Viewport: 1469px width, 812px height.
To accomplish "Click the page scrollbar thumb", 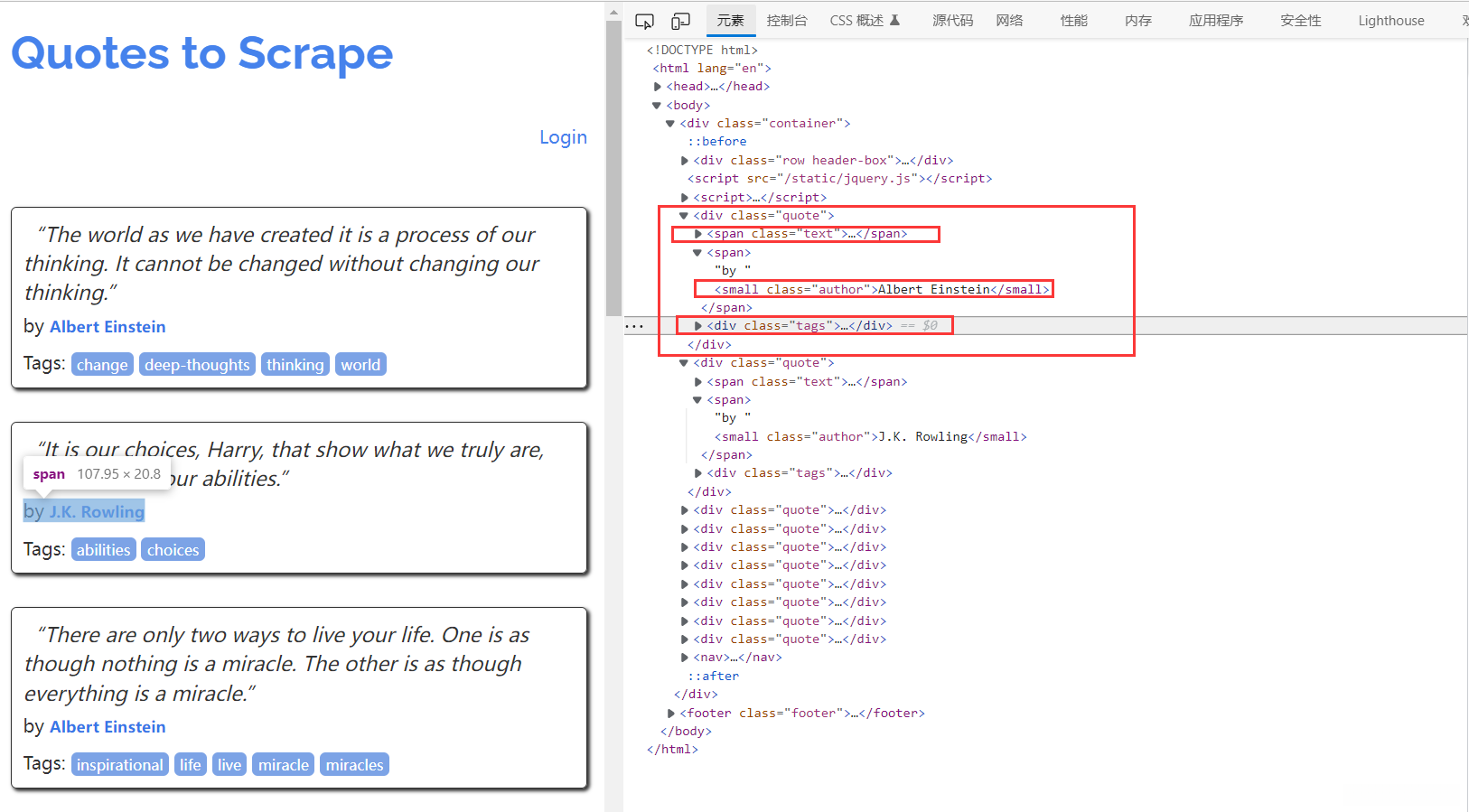I will (614, 167).
